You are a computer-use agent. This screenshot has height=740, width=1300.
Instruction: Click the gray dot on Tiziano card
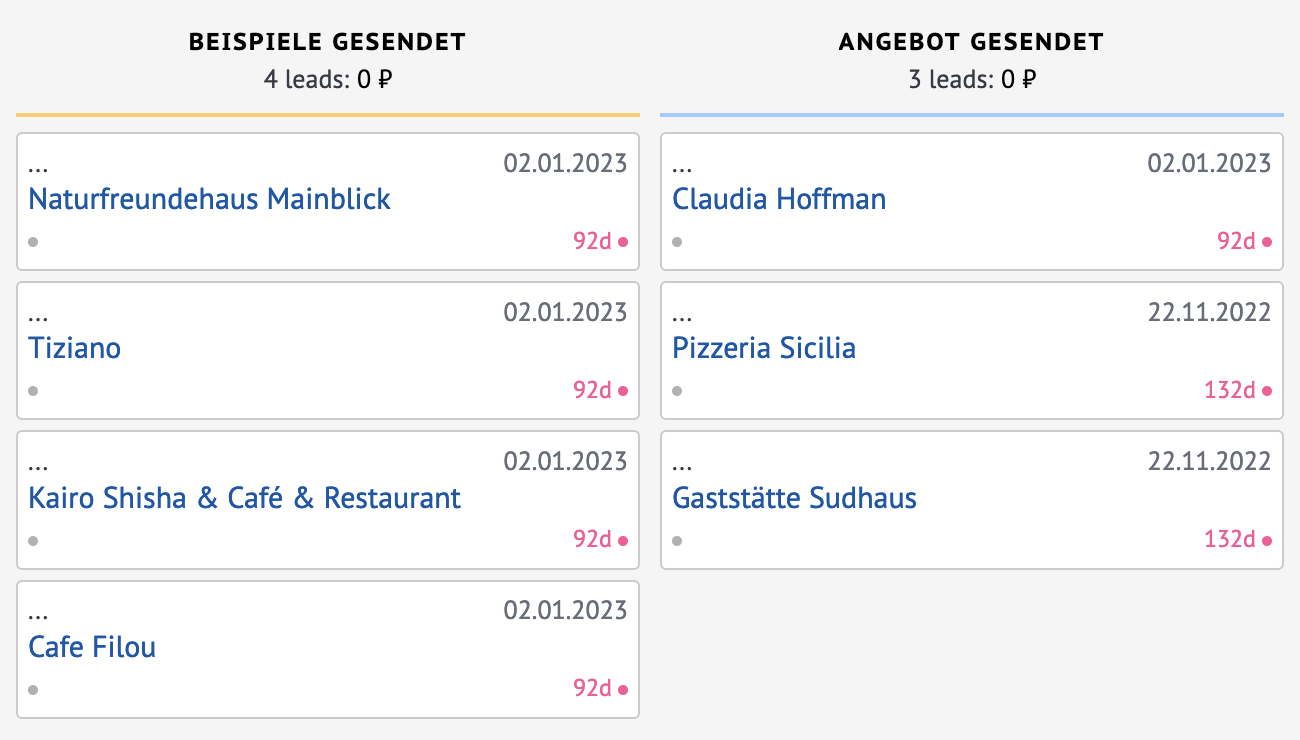[33, 391]
